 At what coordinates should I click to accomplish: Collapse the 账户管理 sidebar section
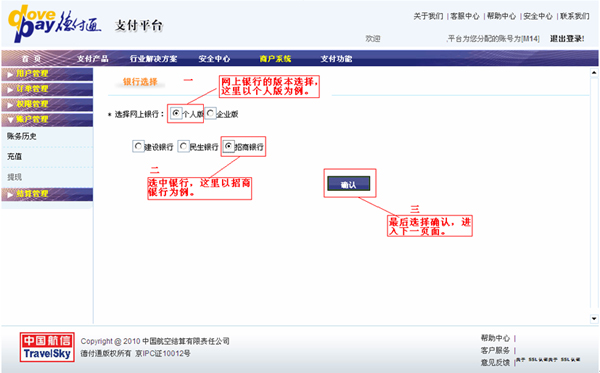47,119
